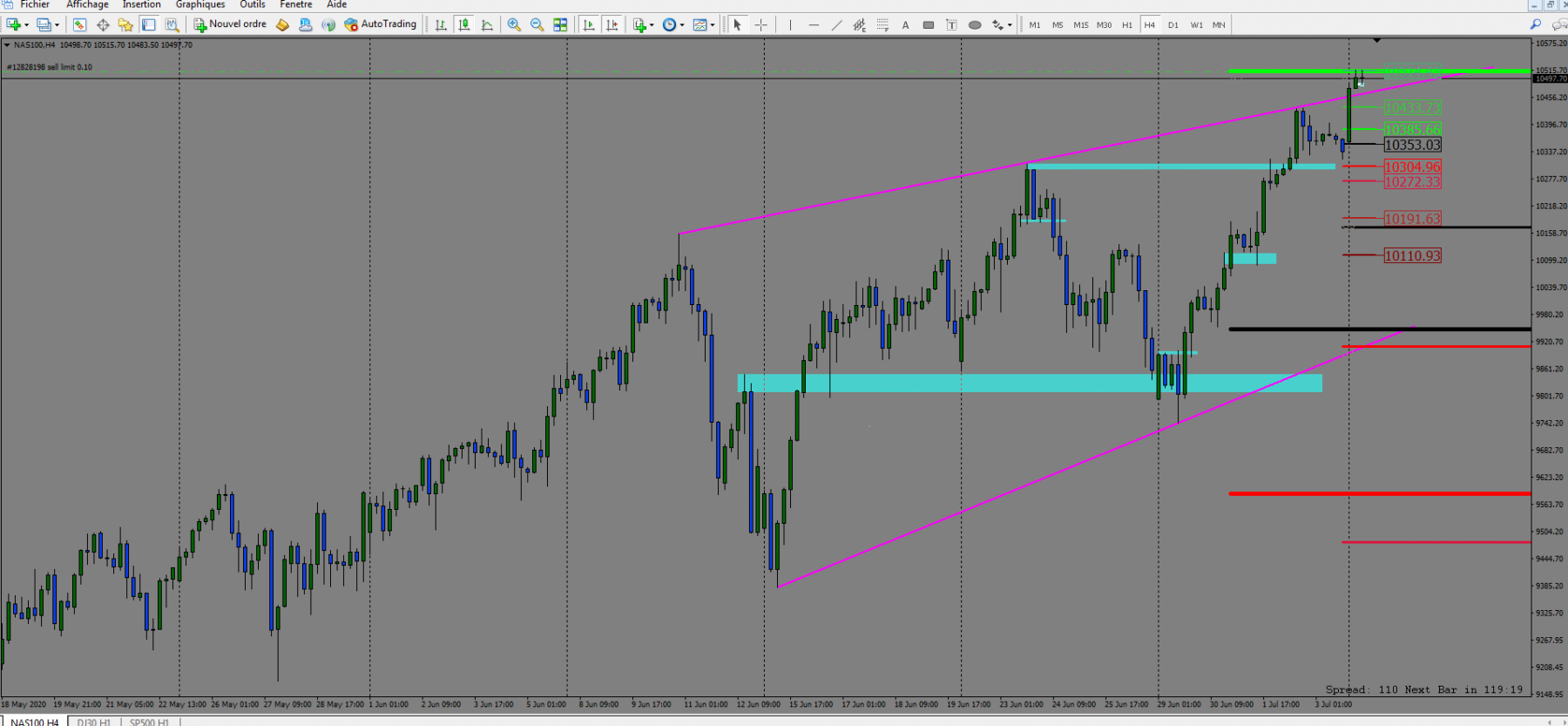Select the vertical line tool

click(x=790, y=24)
